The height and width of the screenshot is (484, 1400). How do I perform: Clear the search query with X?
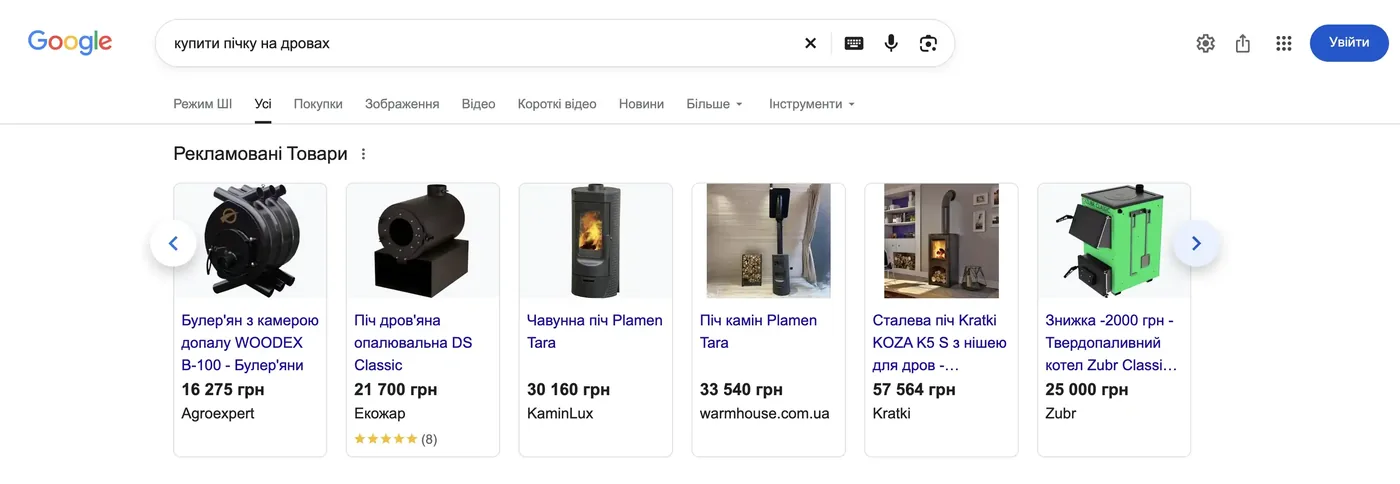pos(810,43)
